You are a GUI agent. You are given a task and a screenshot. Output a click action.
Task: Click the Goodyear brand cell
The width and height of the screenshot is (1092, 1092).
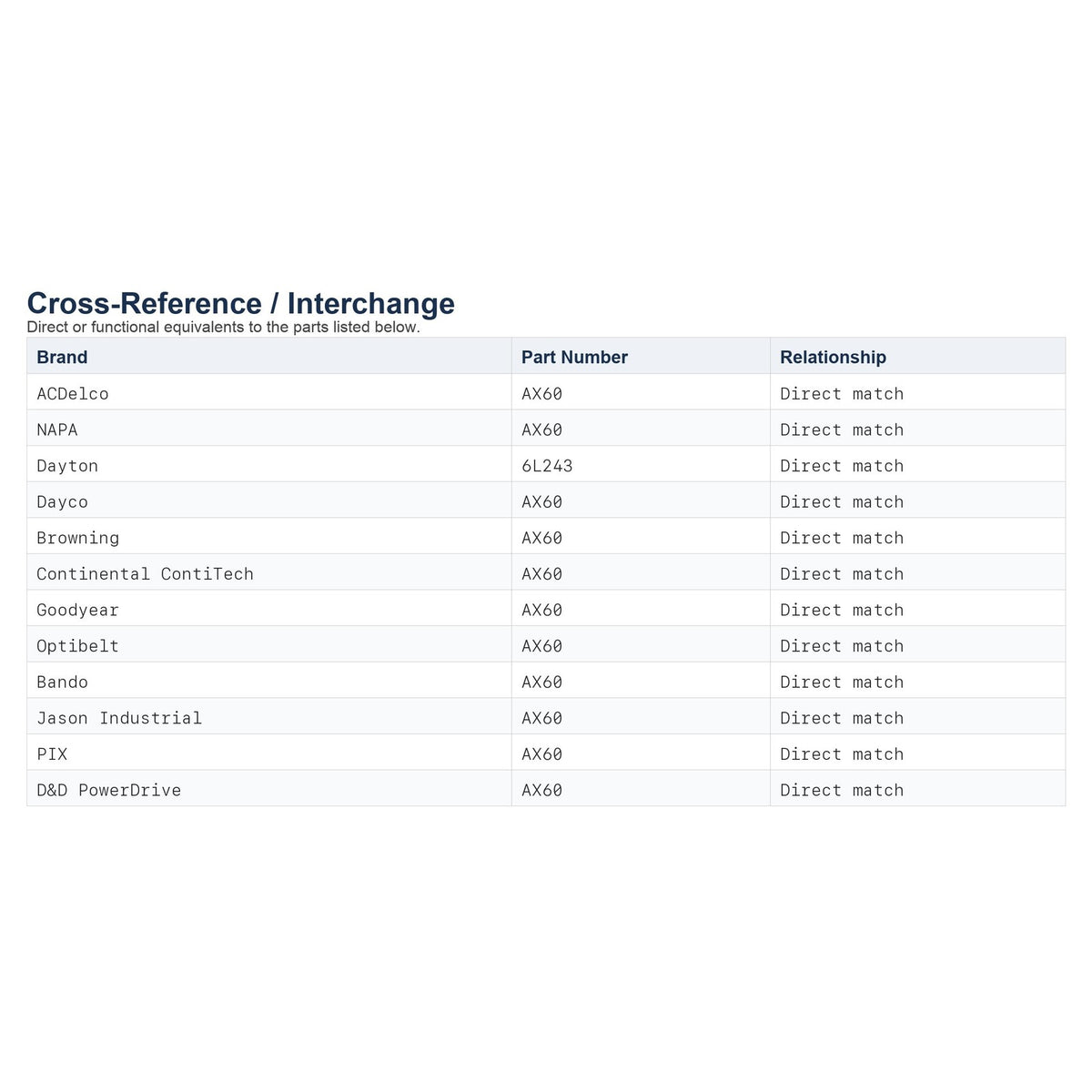point(269,610)
